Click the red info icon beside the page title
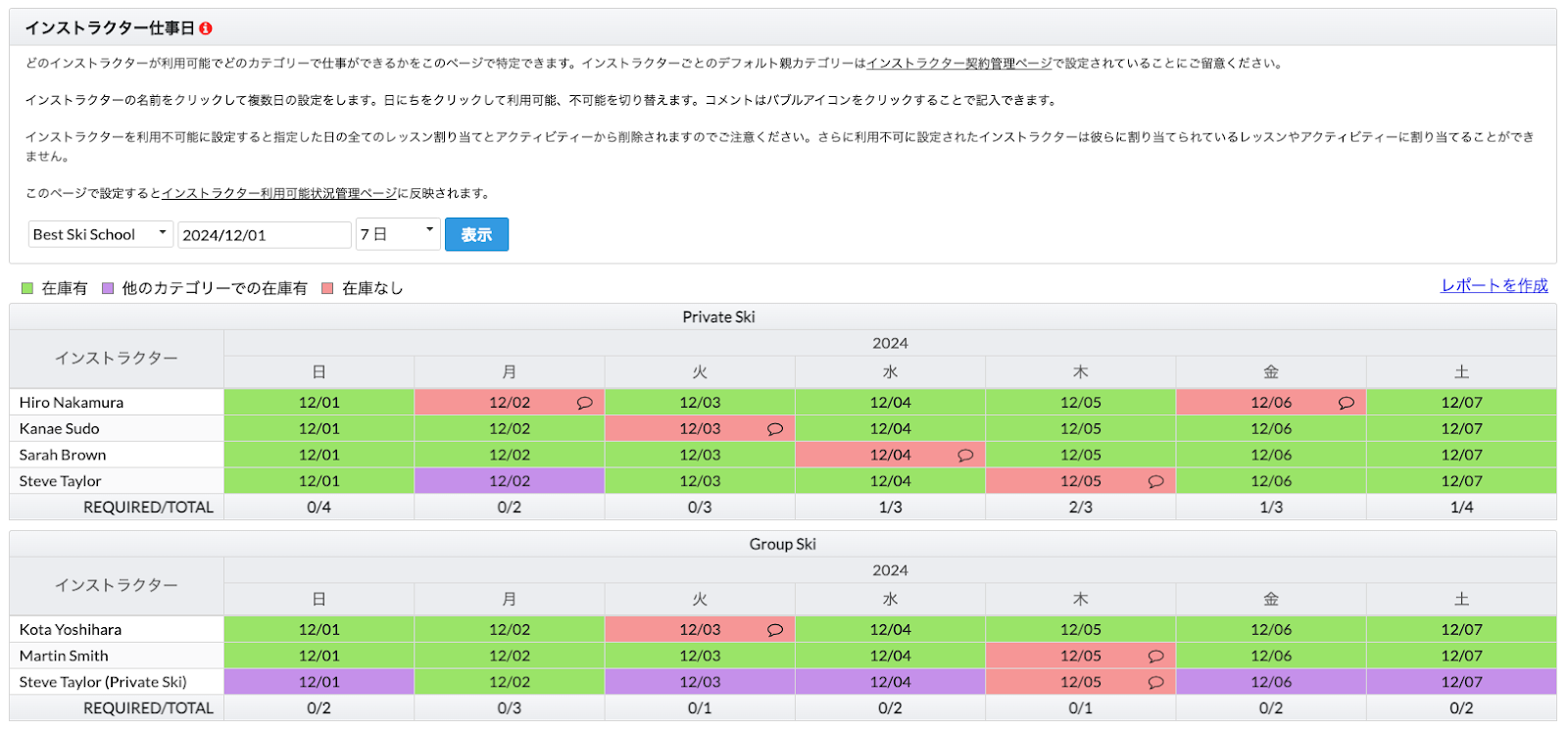The height and width of the screenshot is (730, 1568). (x=206, y=29)
